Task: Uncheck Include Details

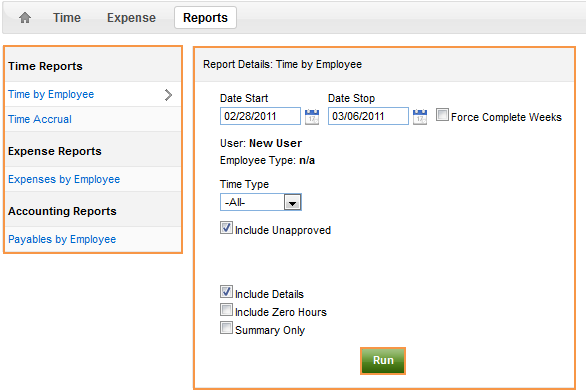Action: (x=226, y=292)
